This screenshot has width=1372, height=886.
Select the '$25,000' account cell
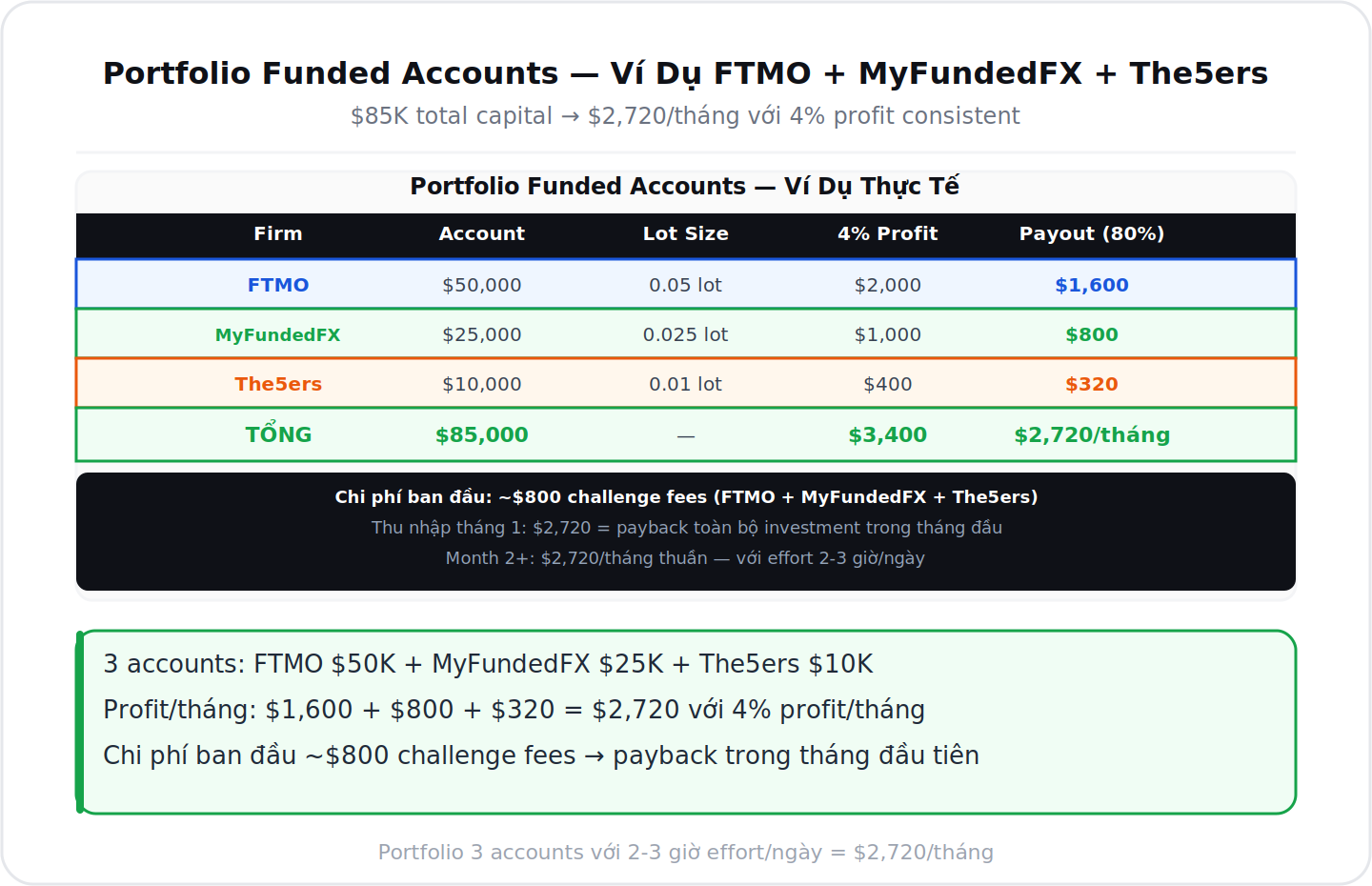[482, 334]
